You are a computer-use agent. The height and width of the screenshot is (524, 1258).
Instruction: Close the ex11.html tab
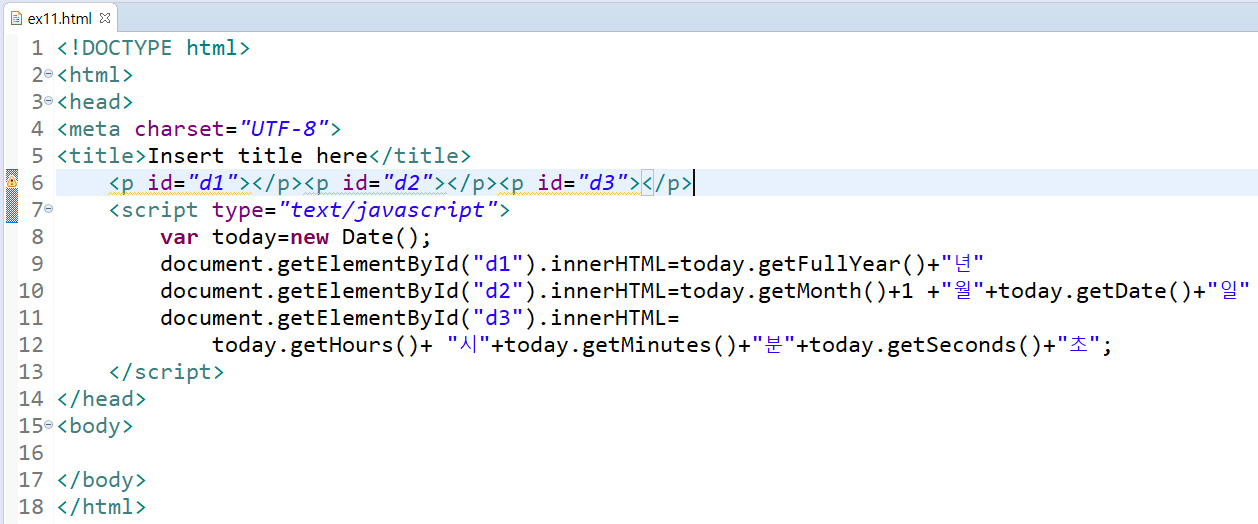(x=105, y=18)
